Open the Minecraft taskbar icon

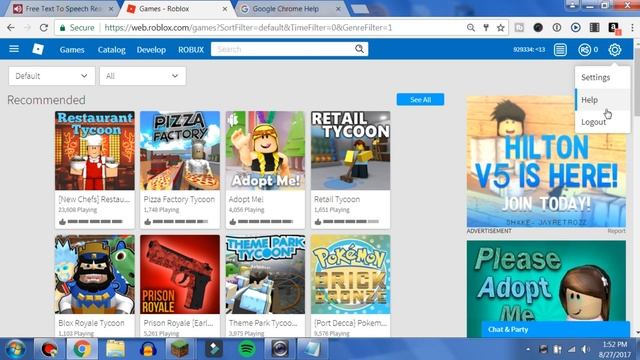(180, 349)
